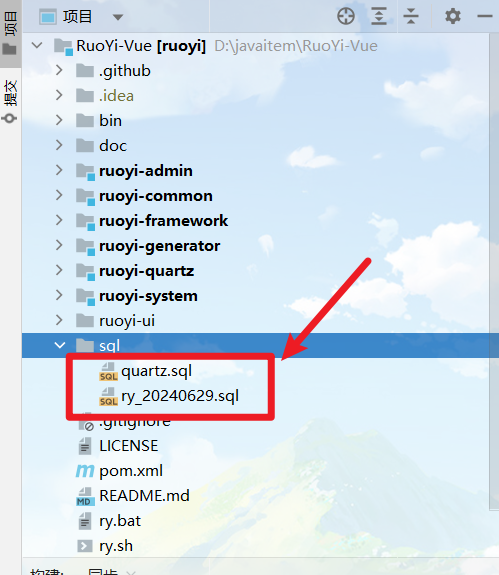Screen dimensions: 499x575
Task: Select the README.md file
Action: [x=144, y=496]
